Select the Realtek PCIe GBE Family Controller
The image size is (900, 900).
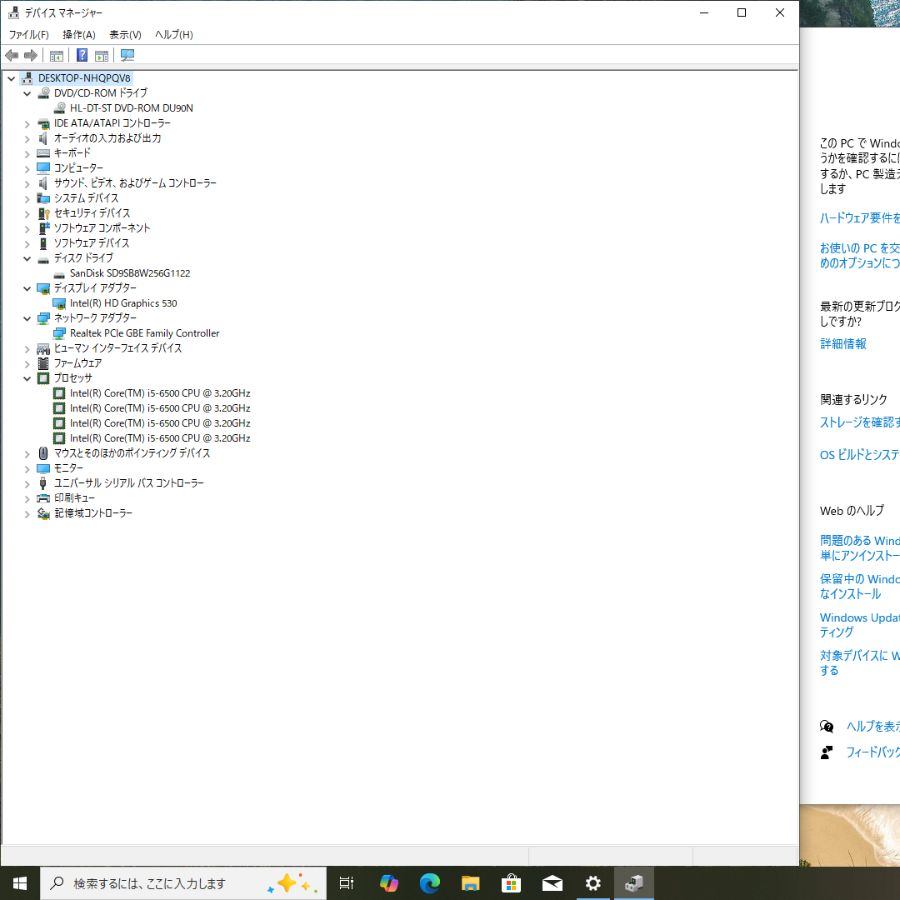pyautogui.click(x=144, y=333)
